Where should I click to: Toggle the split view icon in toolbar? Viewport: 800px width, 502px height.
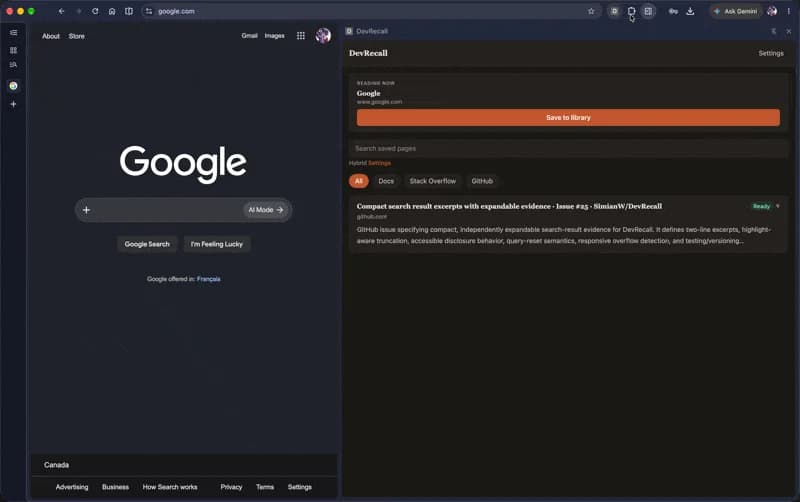(129, 11)
